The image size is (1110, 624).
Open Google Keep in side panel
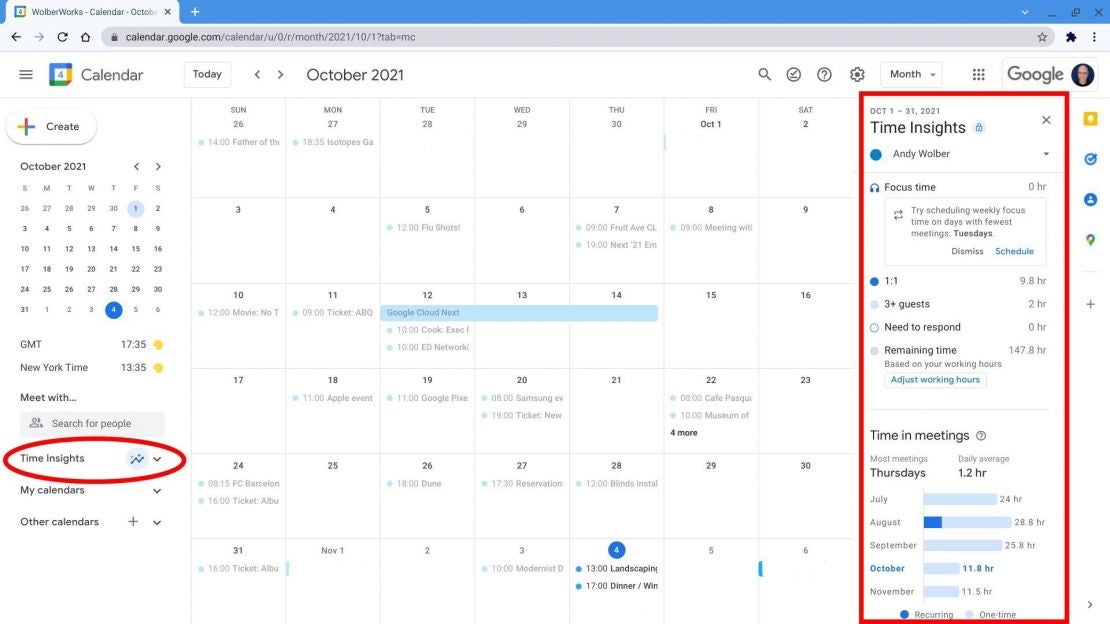1090,119
